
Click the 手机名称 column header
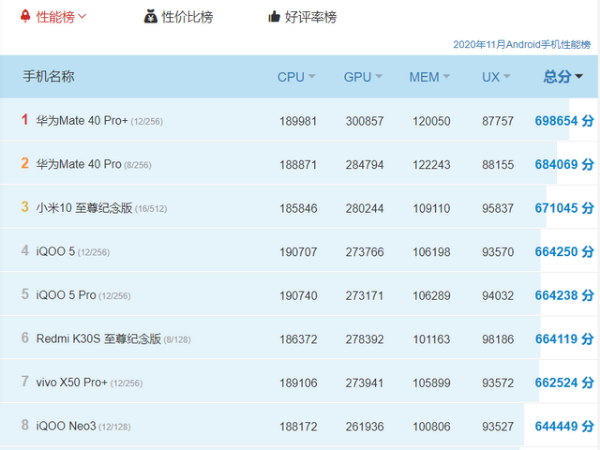pos(48,77)
